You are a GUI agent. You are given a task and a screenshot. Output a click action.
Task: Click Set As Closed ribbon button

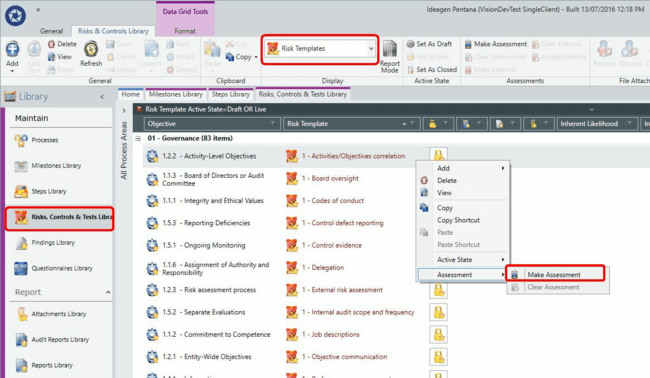tap(432, 70)
